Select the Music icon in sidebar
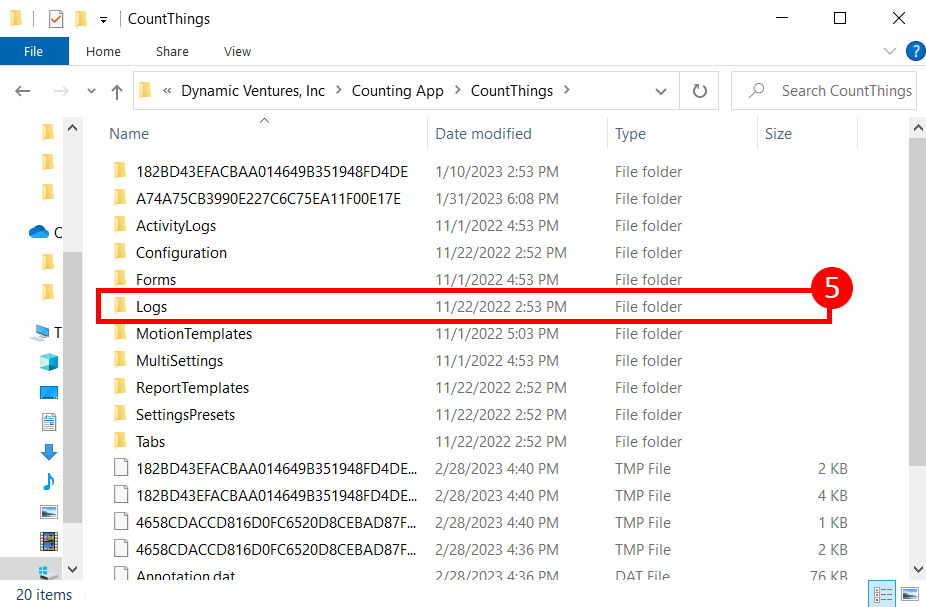 tap(48, 482)
